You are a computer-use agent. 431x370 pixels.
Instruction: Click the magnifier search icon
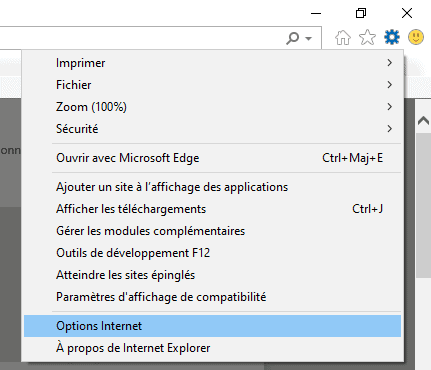point(292,38)
